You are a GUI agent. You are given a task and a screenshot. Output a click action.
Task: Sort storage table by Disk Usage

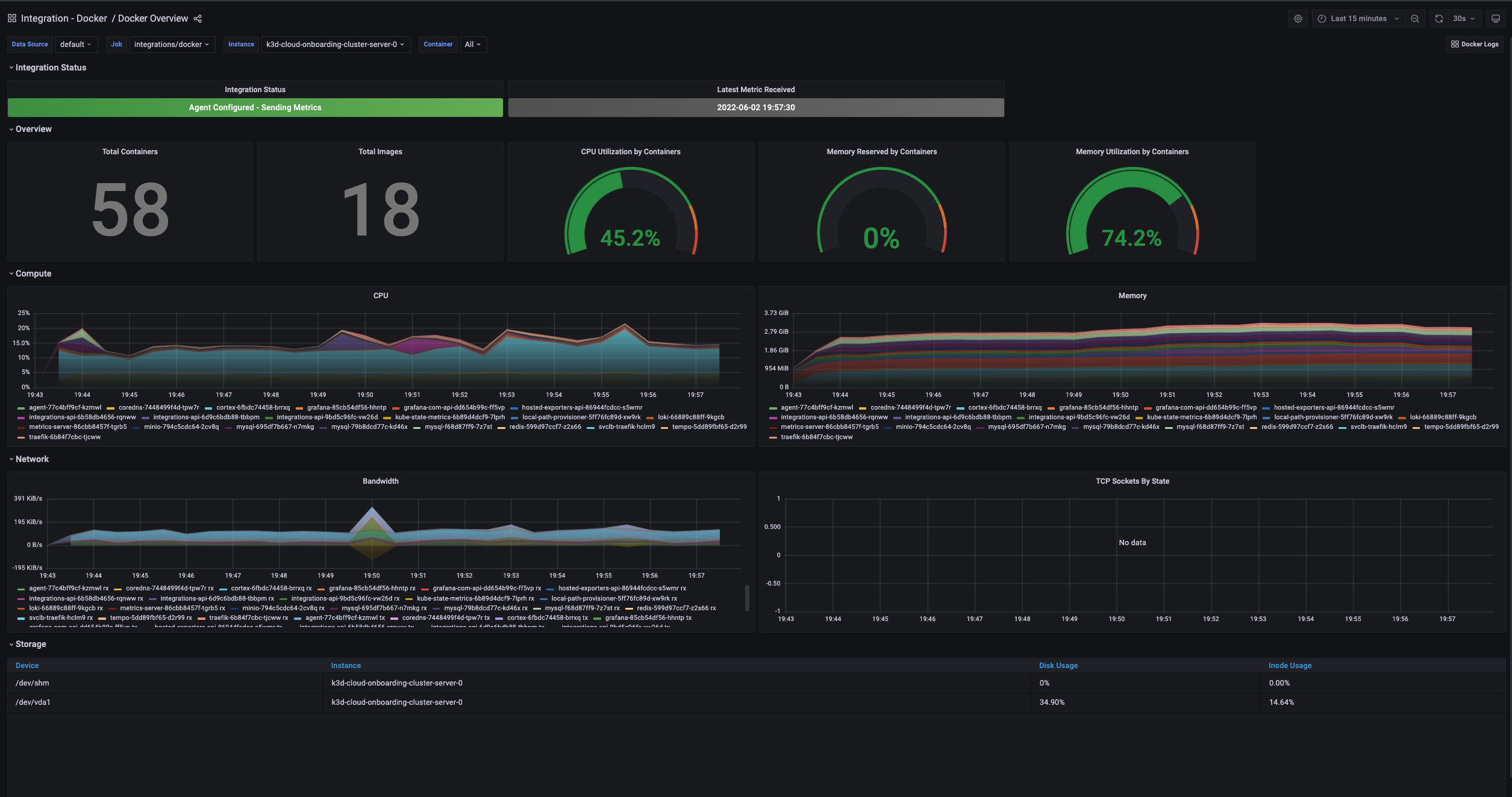tap(1058, 666)
